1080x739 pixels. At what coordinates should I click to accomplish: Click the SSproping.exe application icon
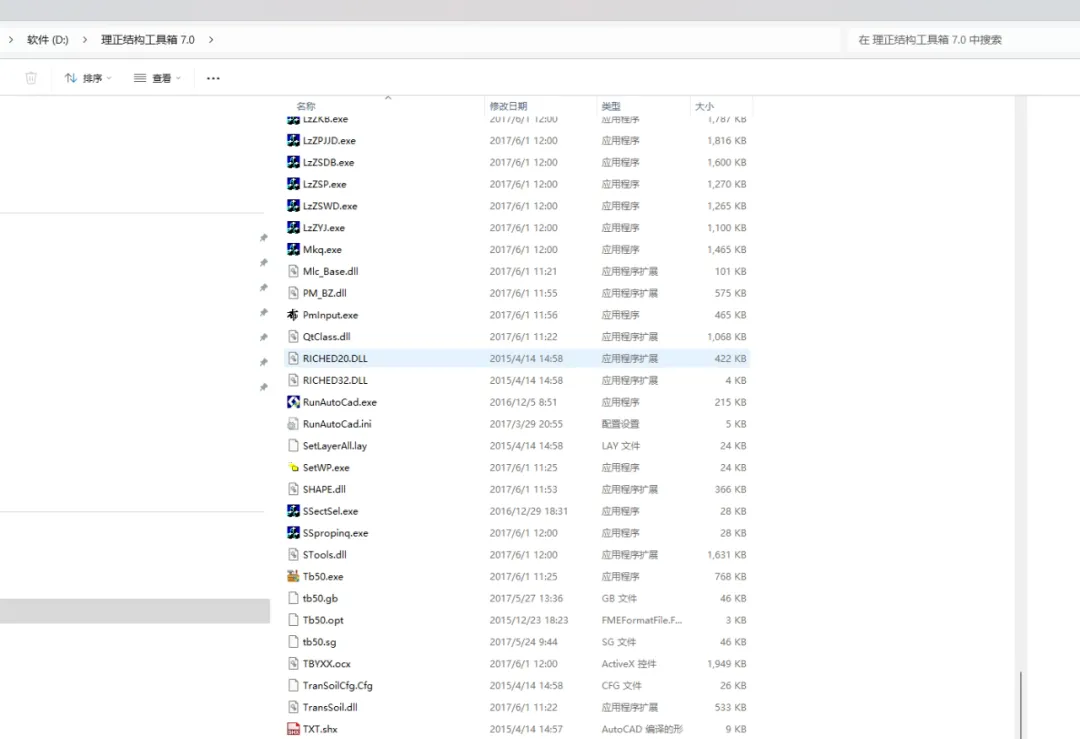tap(293, 533)
